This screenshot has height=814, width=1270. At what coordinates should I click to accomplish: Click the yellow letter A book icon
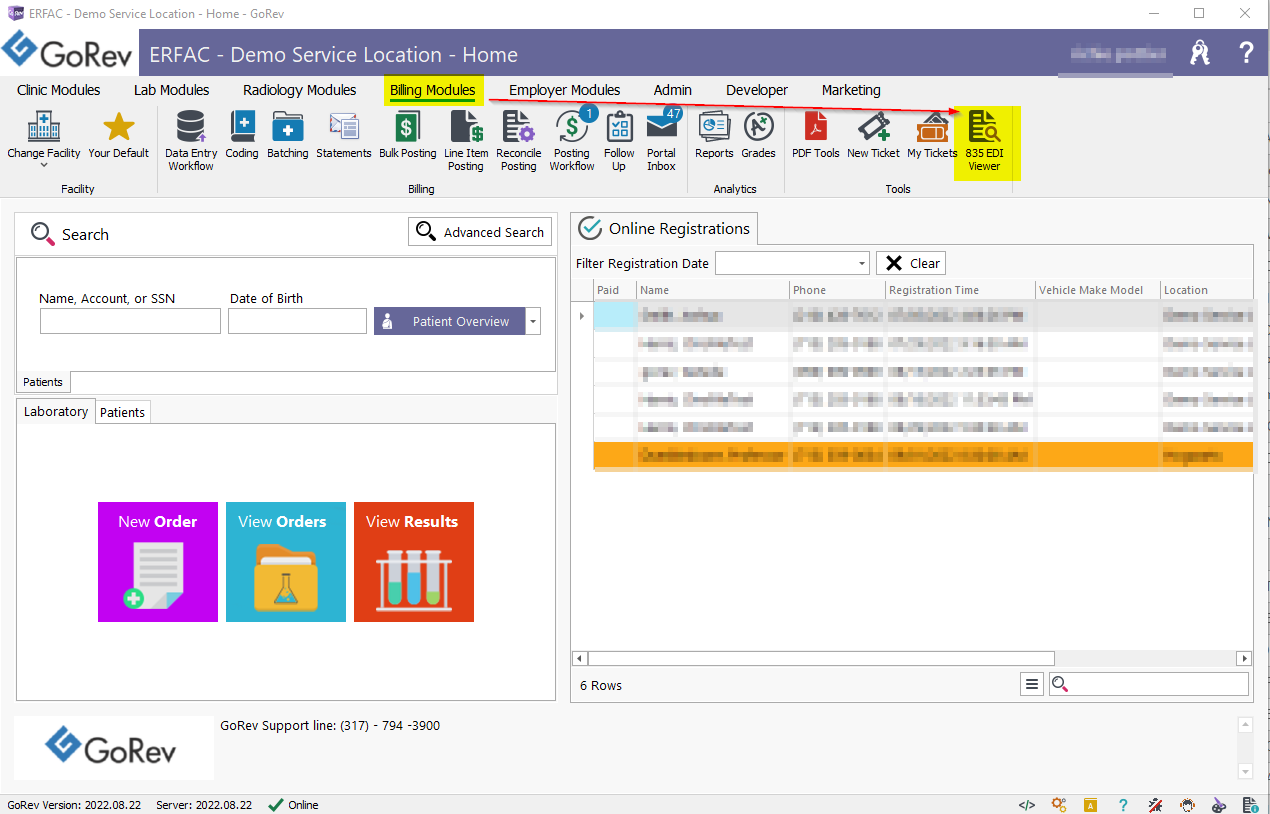tap(1091, 805)
